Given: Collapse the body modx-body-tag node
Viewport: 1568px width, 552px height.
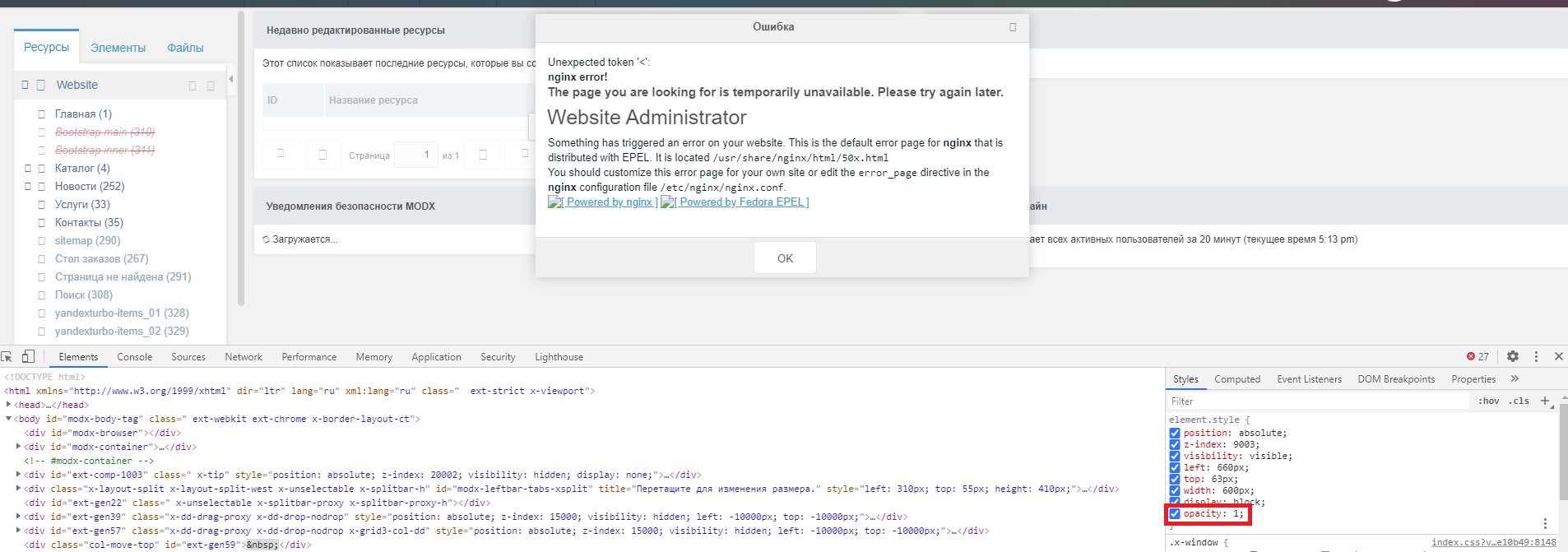Looking at the screenshot, I should coord(8,419).
